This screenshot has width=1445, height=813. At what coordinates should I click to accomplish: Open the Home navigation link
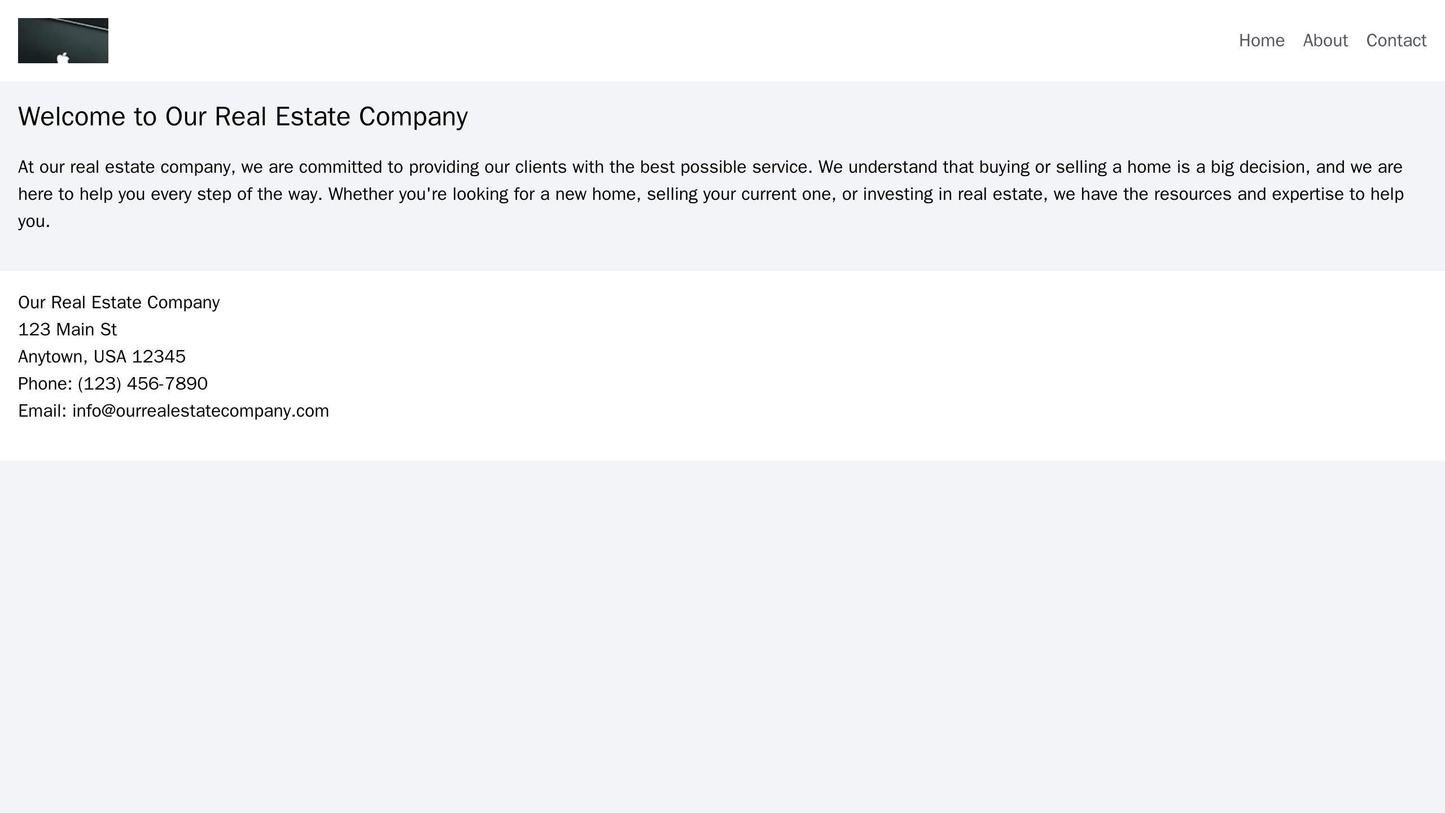(x=1261, y=40)
